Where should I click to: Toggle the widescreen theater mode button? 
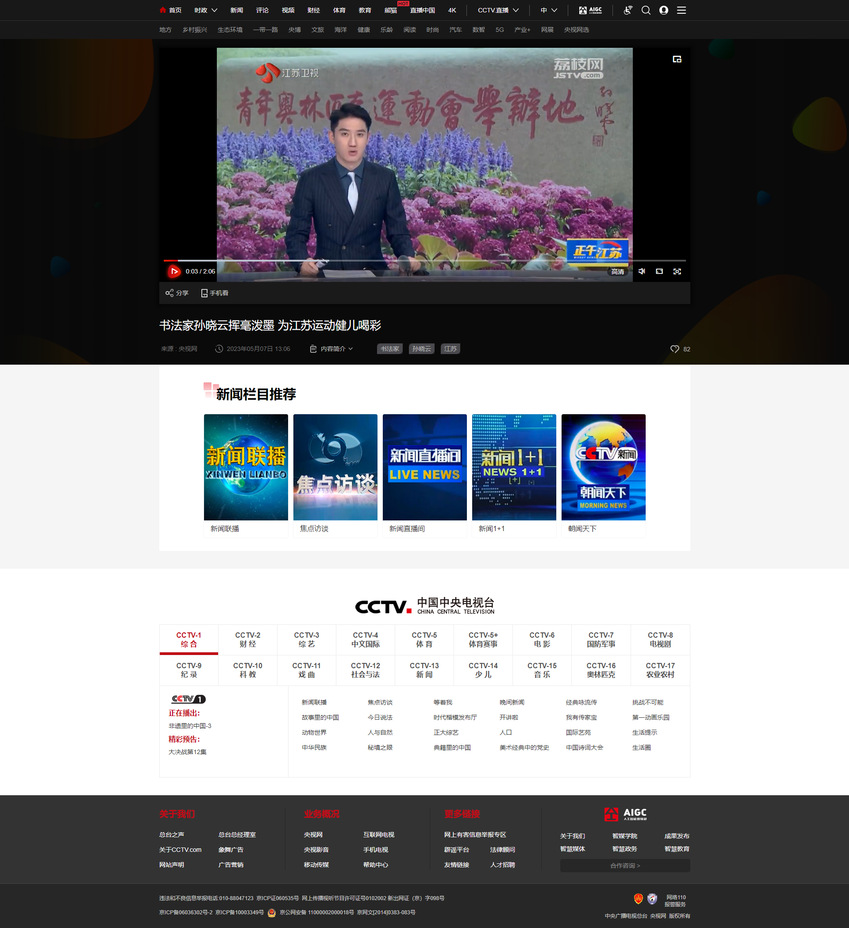(659, 271)
